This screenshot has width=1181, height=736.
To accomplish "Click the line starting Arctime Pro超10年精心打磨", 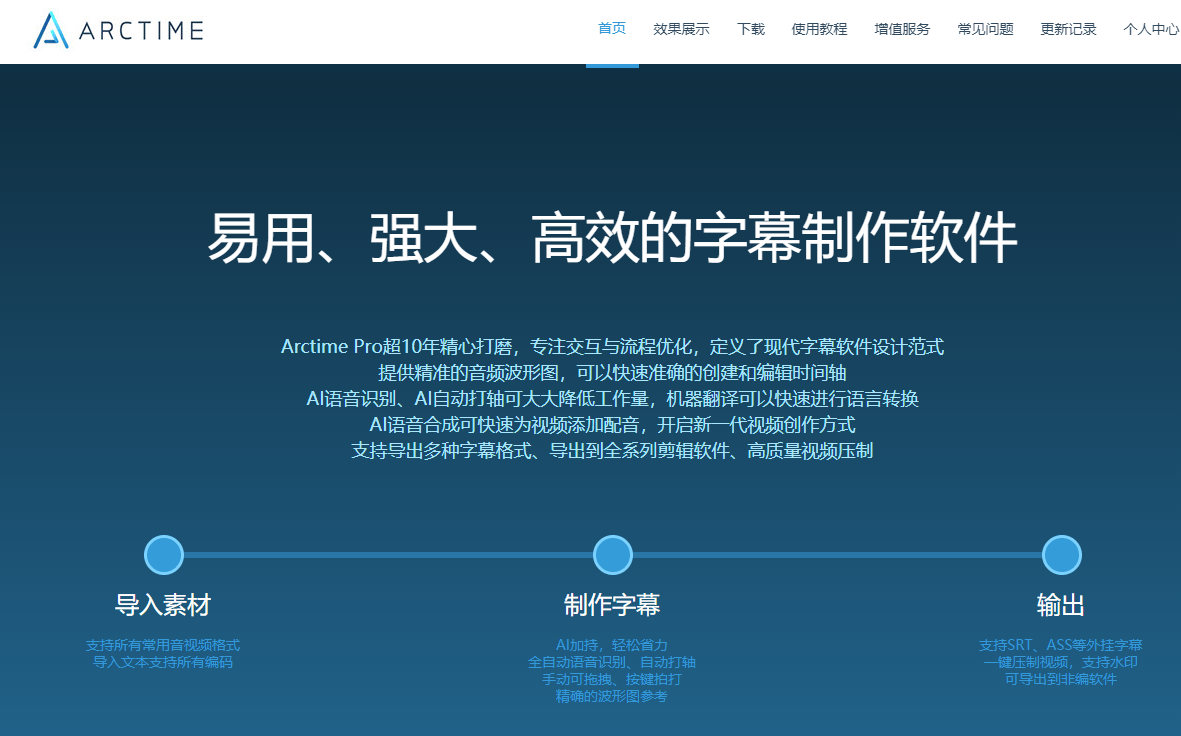I will [x=612, y=347].
